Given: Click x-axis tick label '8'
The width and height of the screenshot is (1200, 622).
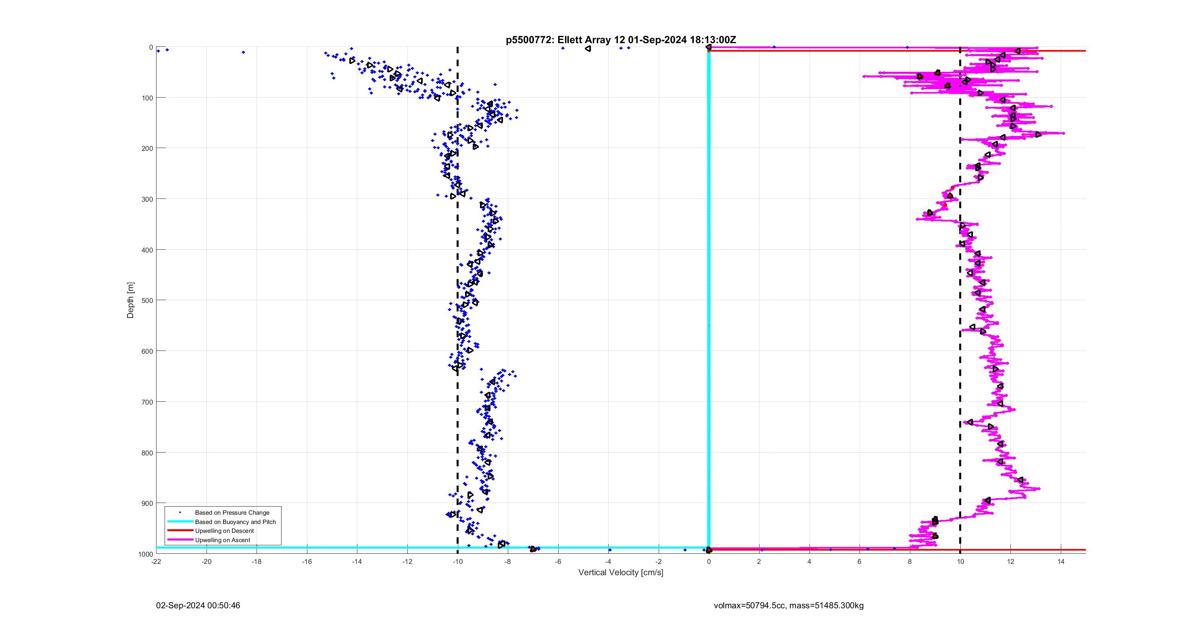Looking at the screenshot, I should (x=910, y=561).
